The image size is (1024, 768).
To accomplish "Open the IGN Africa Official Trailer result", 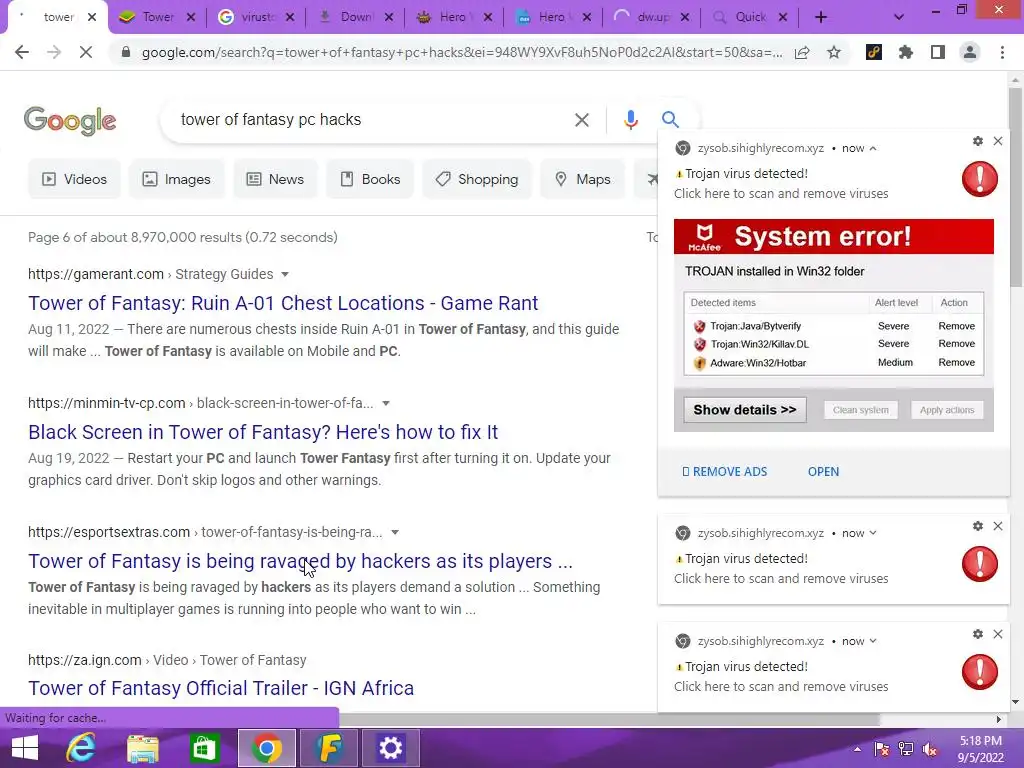I will [221, 688].
